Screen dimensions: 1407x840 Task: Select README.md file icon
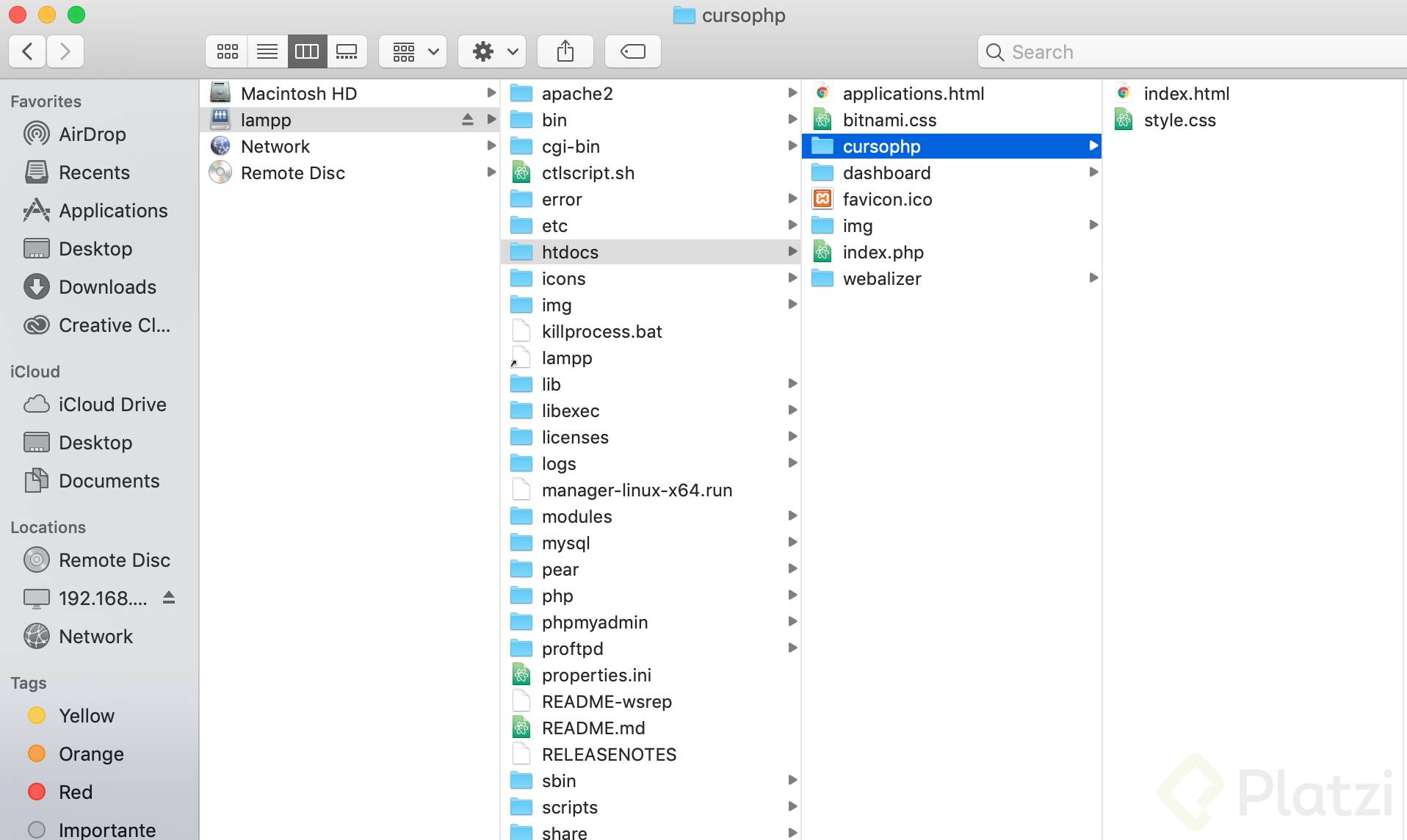pos(521,728)
